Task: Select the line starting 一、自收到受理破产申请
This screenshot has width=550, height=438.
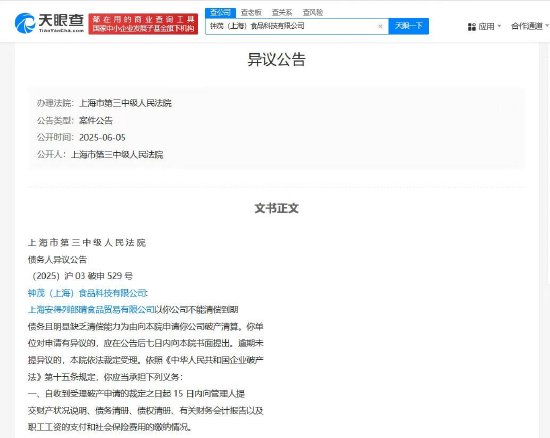Action: tap(136, 393)
